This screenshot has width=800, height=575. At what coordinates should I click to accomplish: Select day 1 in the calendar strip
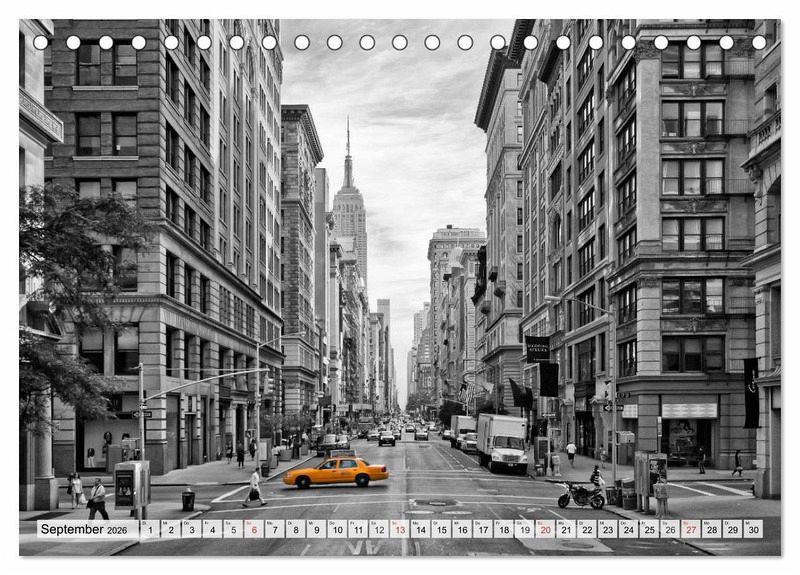(x=149, y=529)
